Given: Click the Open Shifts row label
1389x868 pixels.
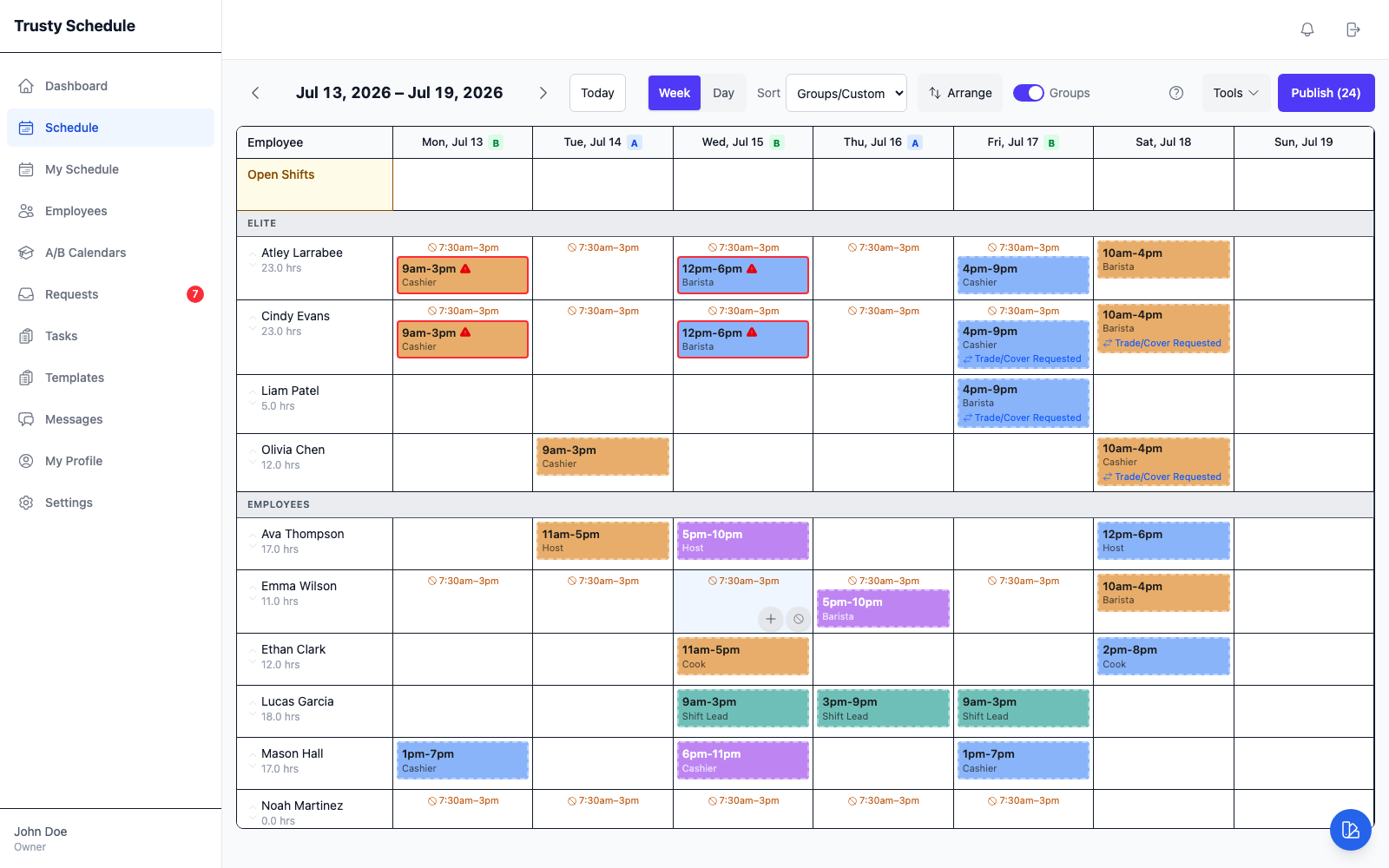Looking at the screenshot, I should 281,174.
